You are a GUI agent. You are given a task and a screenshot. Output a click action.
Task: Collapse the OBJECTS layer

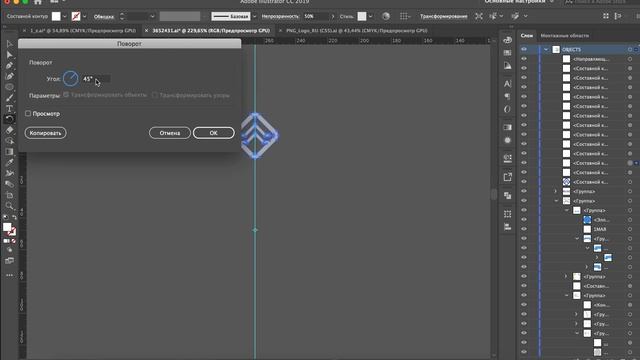pos(546,49)
